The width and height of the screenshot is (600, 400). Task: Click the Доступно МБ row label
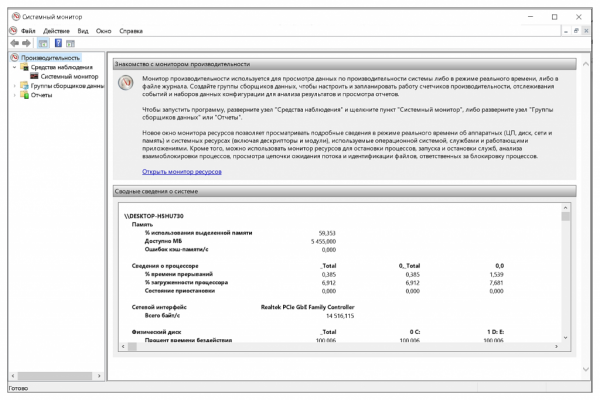[163, 241]
